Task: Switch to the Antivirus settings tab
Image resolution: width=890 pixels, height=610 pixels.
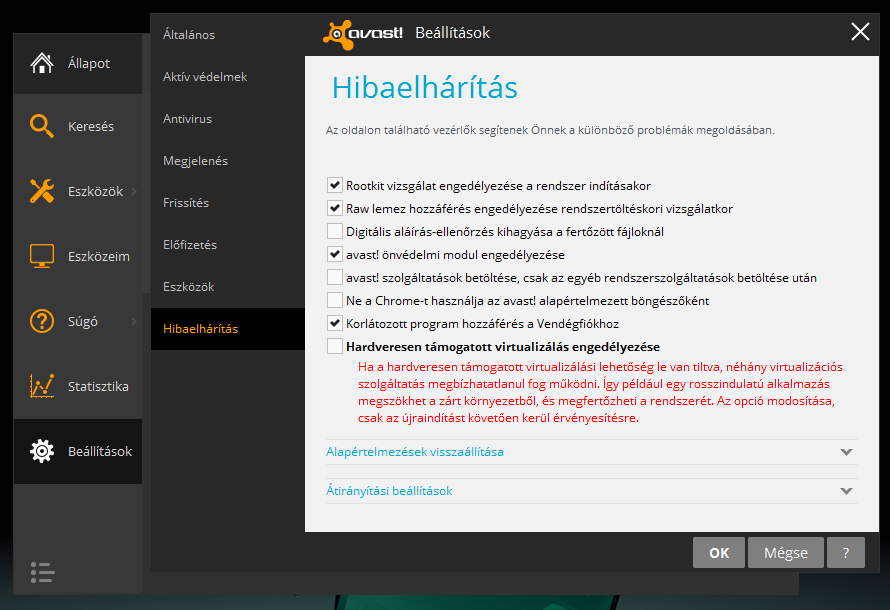Action: [228, 119]
